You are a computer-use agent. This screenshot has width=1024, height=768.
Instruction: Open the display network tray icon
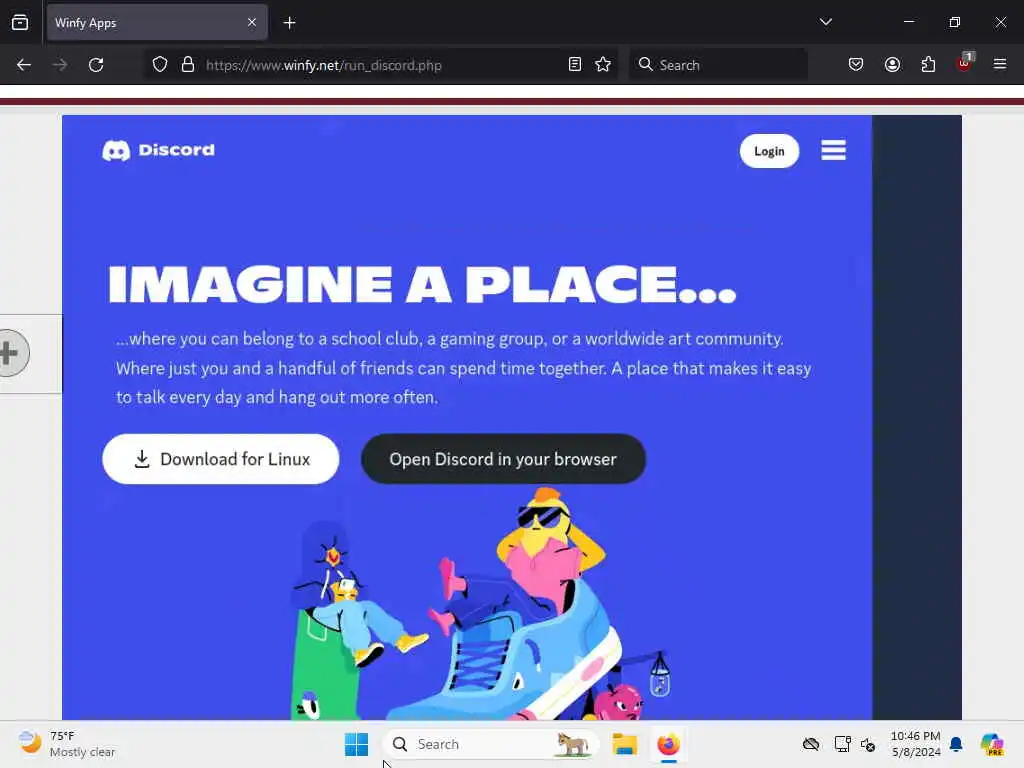pyautogui.click(x=842, y=744)
